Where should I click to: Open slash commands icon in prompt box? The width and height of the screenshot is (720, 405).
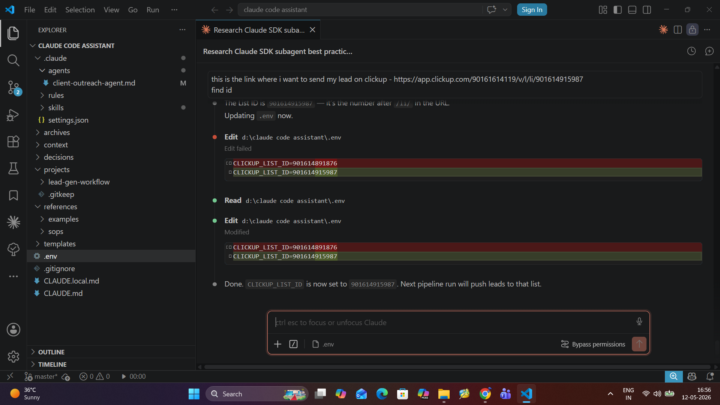293,344
